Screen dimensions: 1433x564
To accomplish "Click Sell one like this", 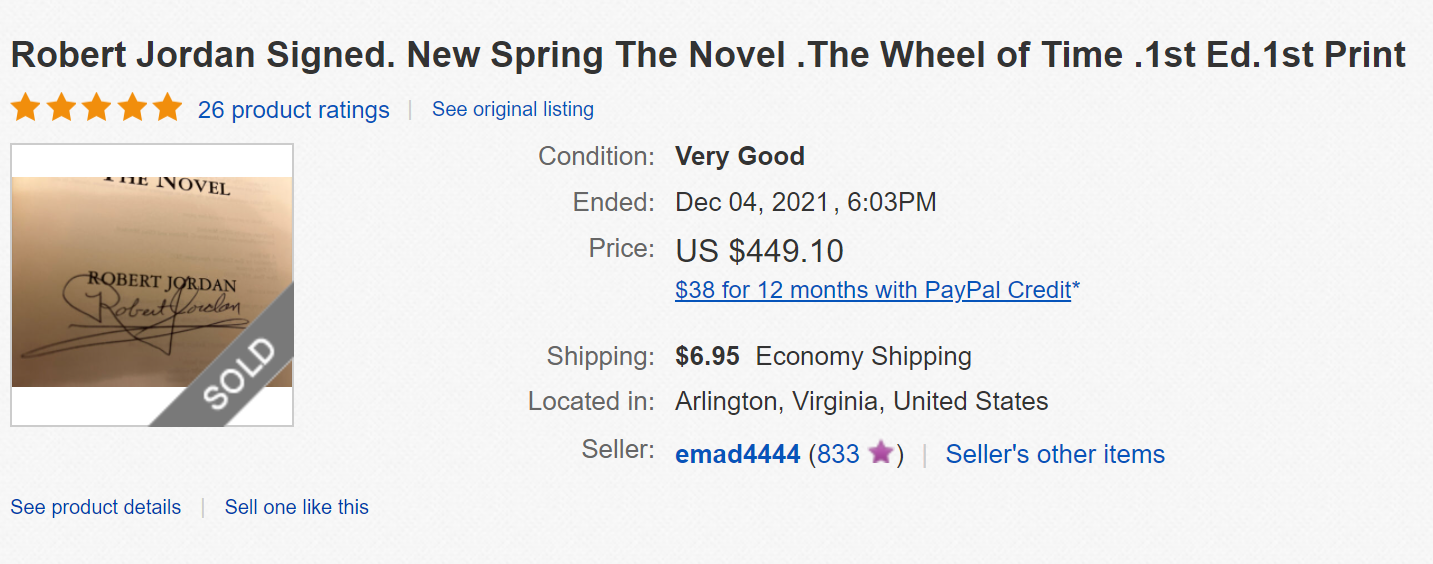I will tap(296, 507).
